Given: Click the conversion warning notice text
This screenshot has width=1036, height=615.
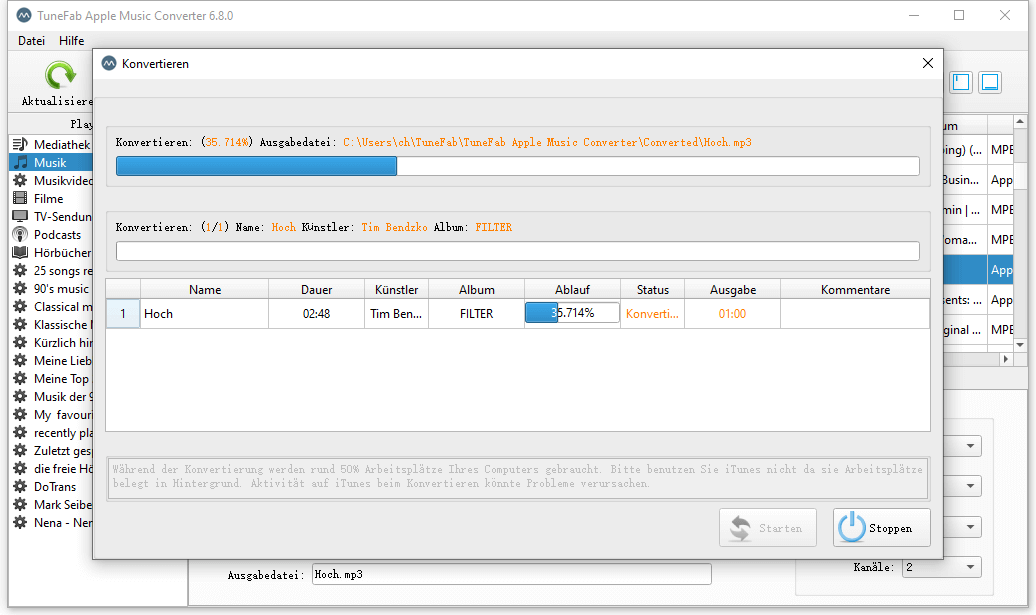Looking at the screenshot, I should (517, 476).
